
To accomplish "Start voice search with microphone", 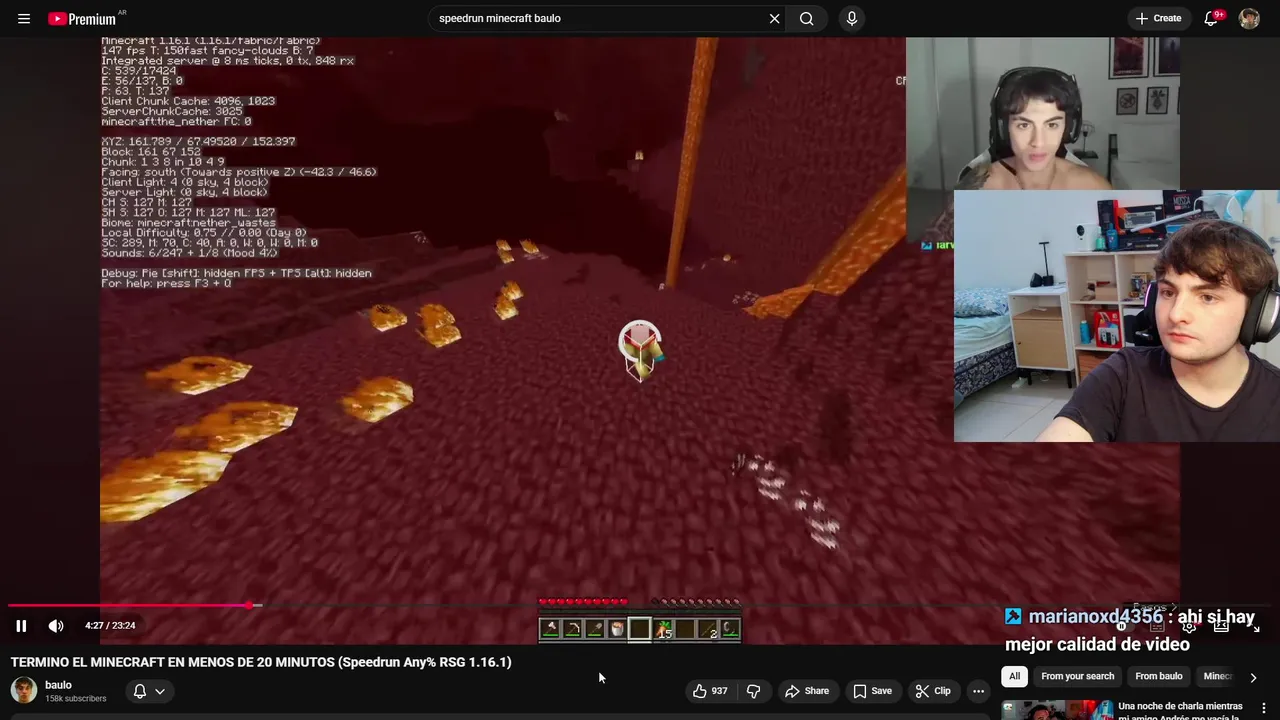I will pos(852,18).
